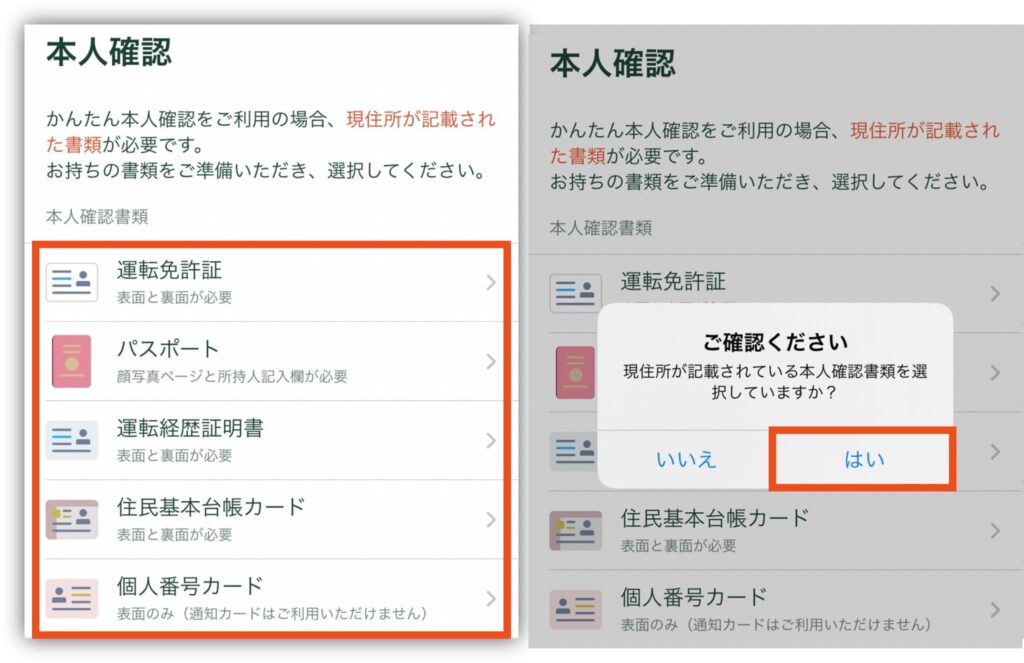Tap the dimmed 個人番号カード label on the right screen
This screenshot has height=663, width=1024.
pos(693,597)
